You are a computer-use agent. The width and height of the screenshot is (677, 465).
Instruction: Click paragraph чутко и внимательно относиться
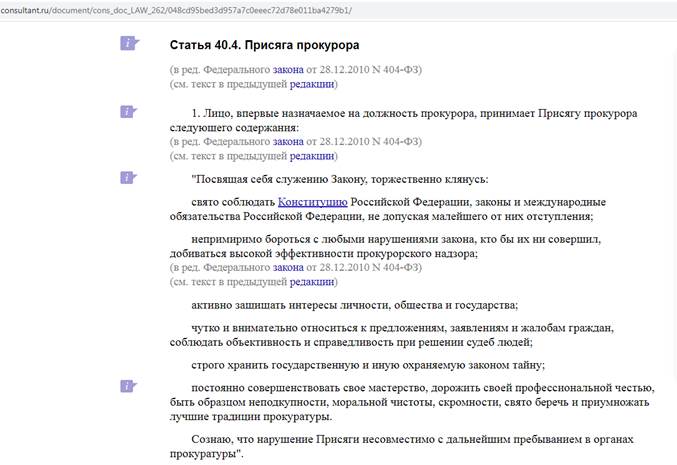(392, 335)
